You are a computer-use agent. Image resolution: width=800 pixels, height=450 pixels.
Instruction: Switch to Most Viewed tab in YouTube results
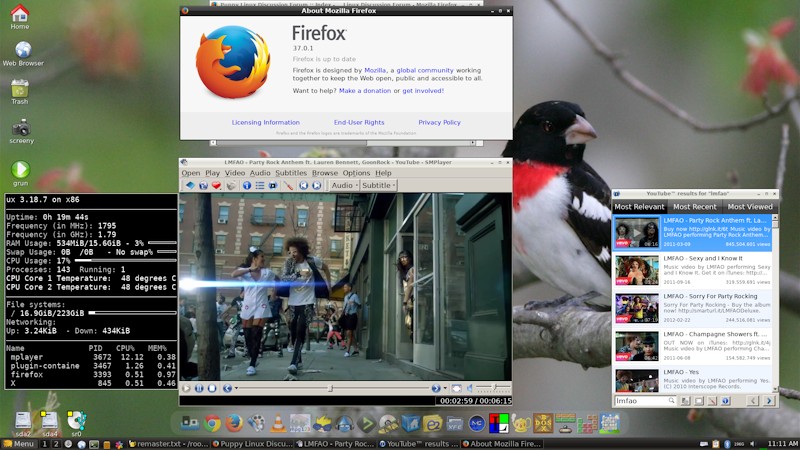[749, 207]
